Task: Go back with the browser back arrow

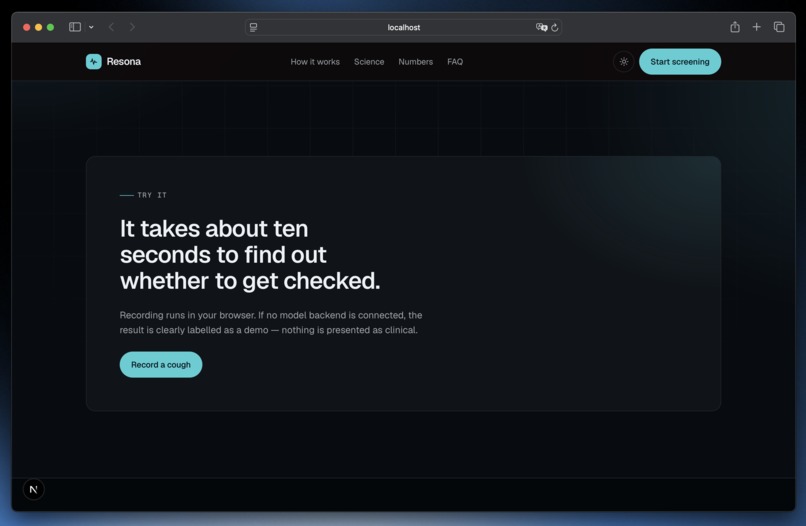Action: (x=112, y=27)
